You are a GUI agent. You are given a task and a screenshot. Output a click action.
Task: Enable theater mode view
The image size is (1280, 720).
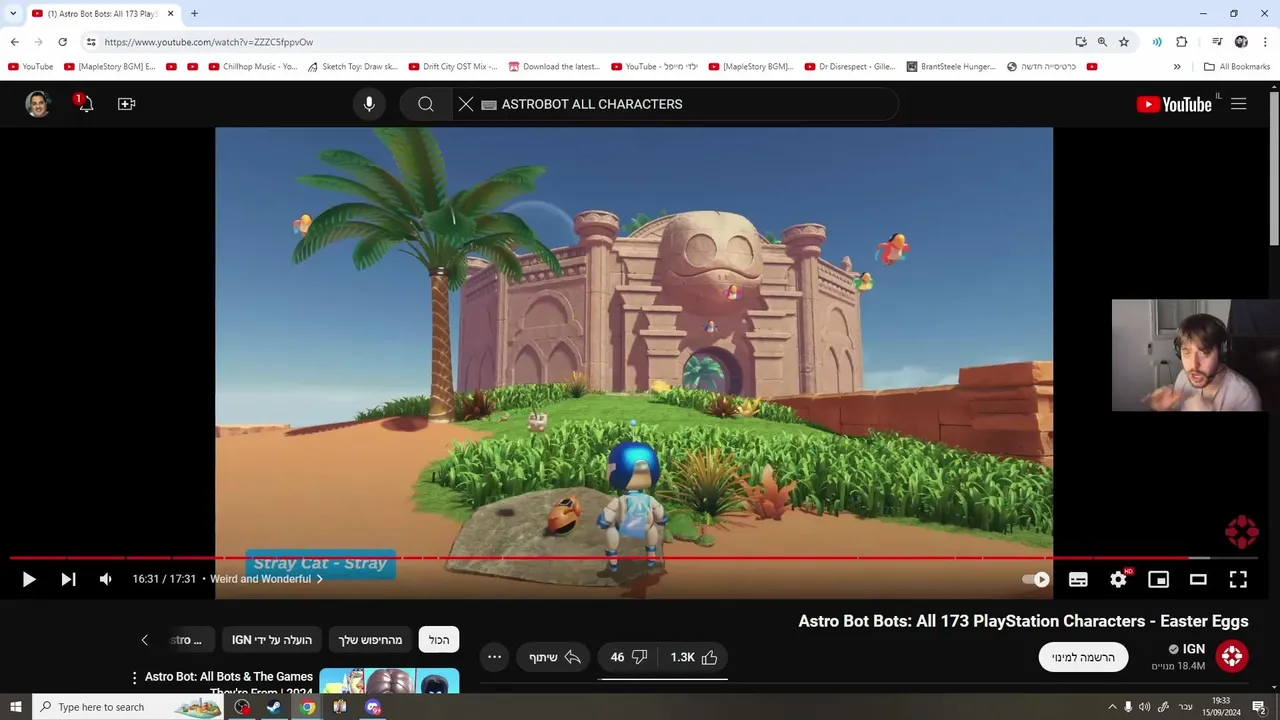pyautogui.click(x=1198, y=579)
